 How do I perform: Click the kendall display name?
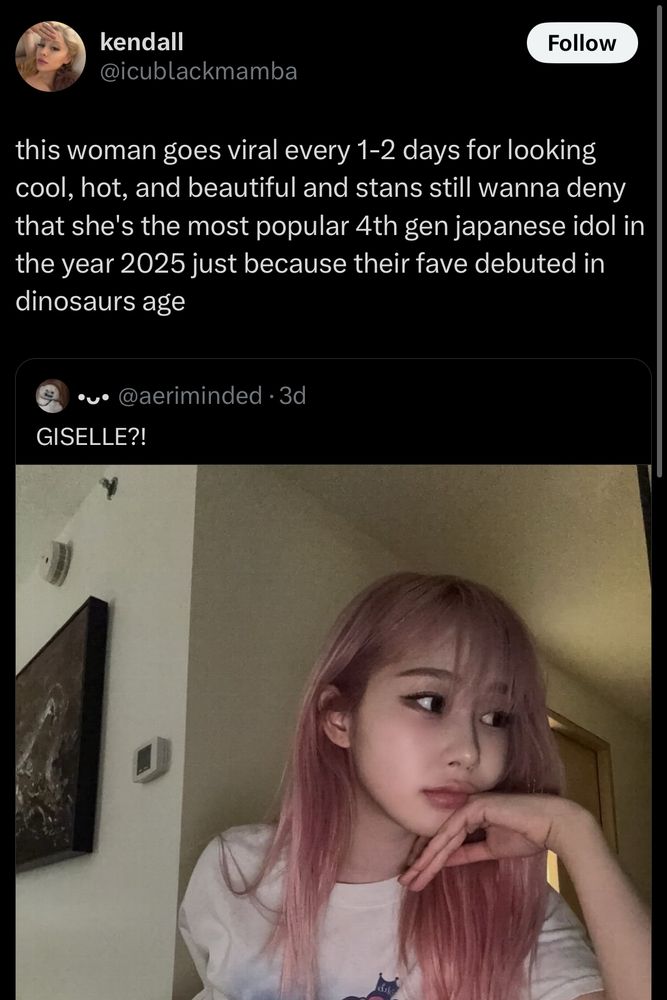point(142,41)
